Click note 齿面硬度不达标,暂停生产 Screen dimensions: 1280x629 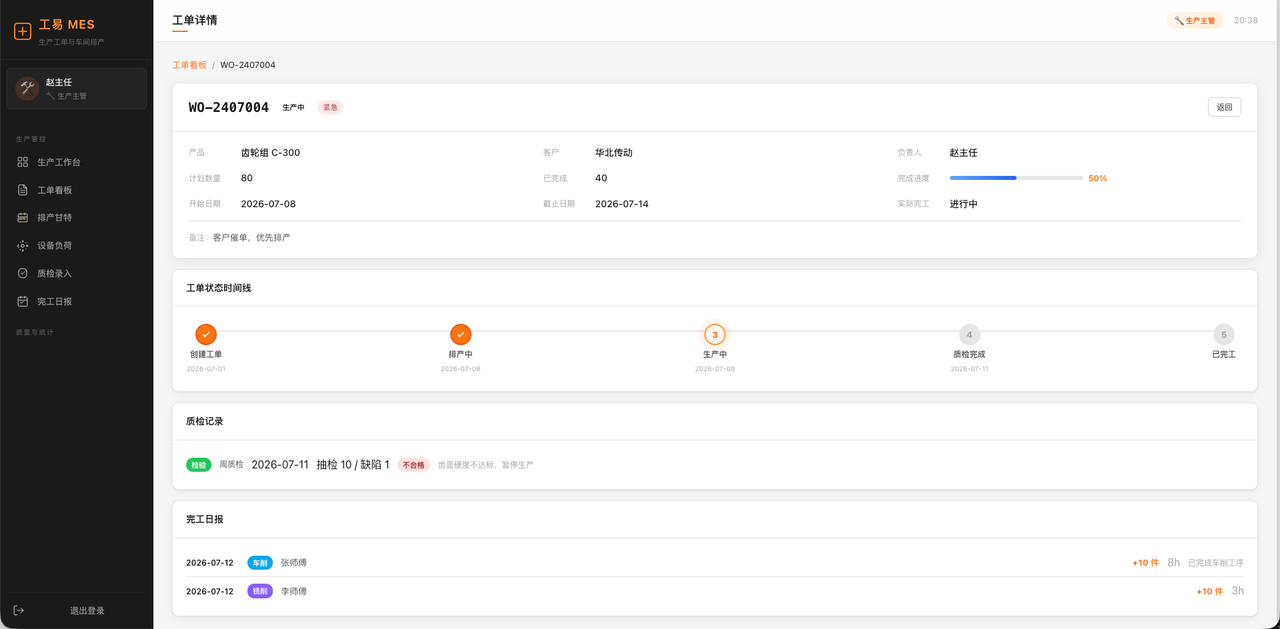(486, 465)
